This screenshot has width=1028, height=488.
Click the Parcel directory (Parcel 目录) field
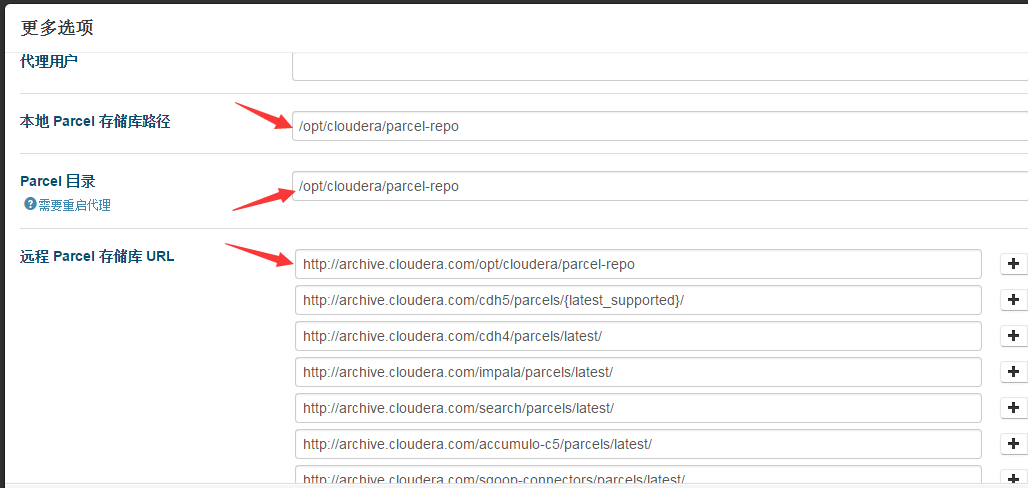pos(660,186)
